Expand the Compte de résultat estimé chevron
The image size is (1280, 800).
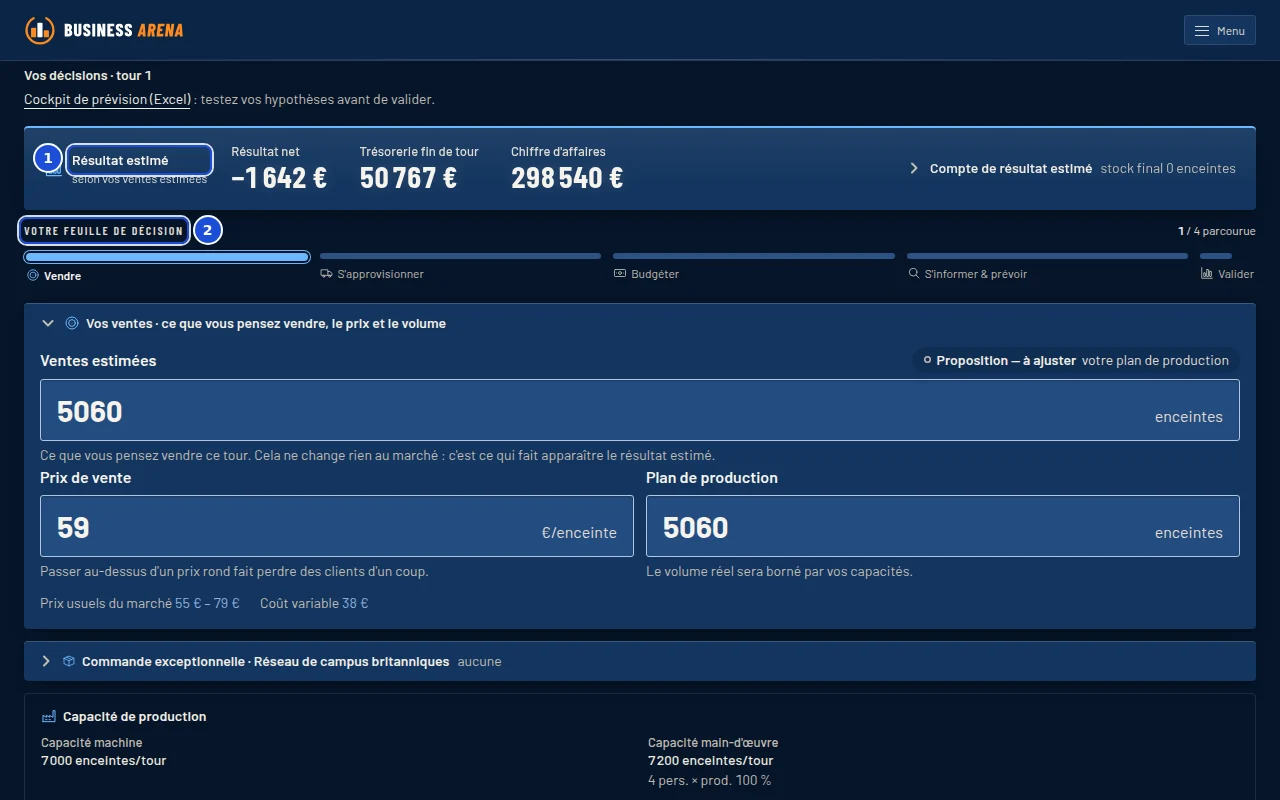914,169
